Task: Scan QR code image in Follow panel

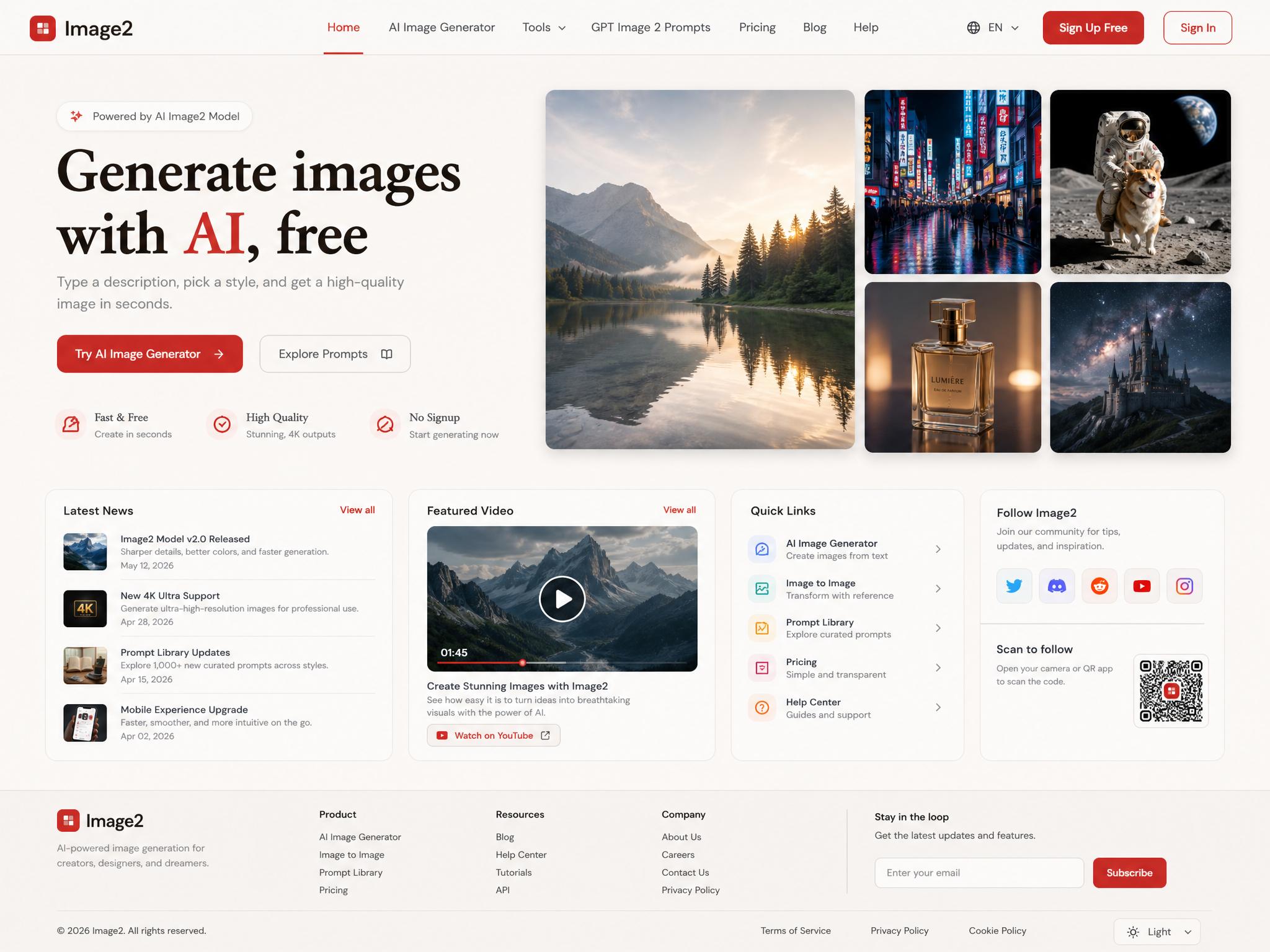Action: coord(1171,690)
